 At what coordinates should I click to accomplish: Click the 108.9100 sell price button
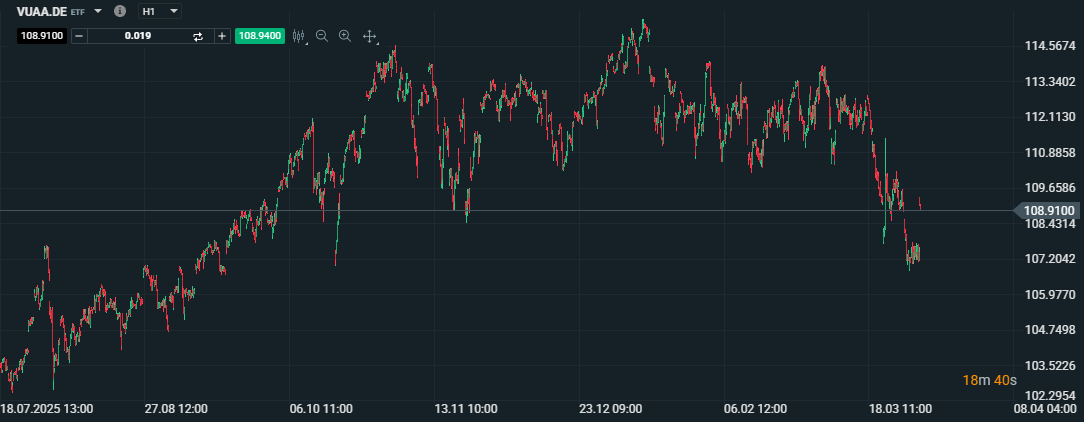click(42, 36)
